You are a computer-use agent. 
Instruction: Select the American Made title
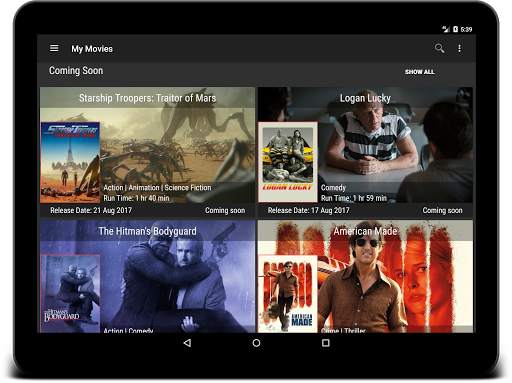click(365, 231)
